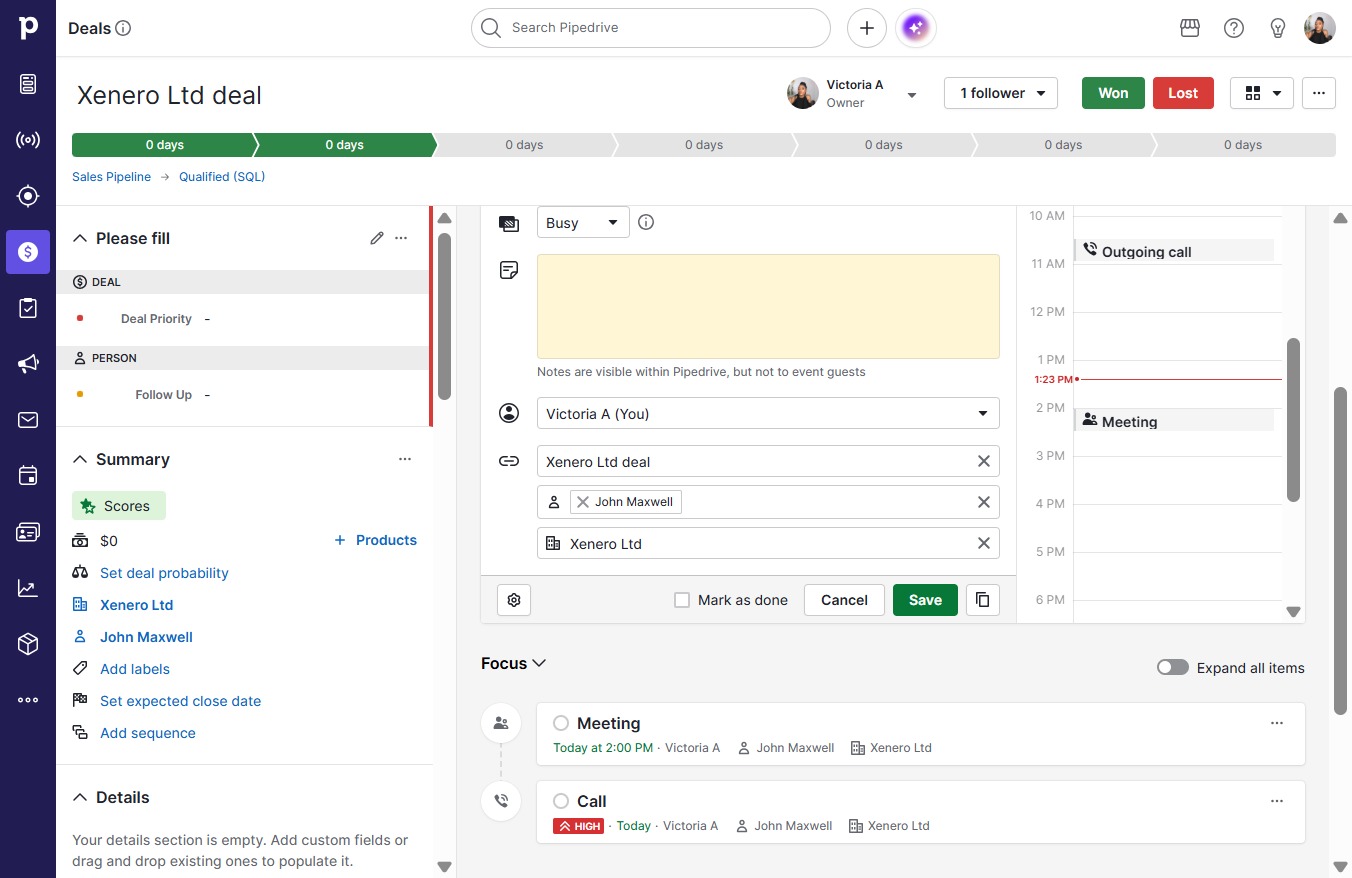This screenshot has height=878, width=1352.
Task: Open Mail envelope icon in sidebar
Action: [28, 420]
